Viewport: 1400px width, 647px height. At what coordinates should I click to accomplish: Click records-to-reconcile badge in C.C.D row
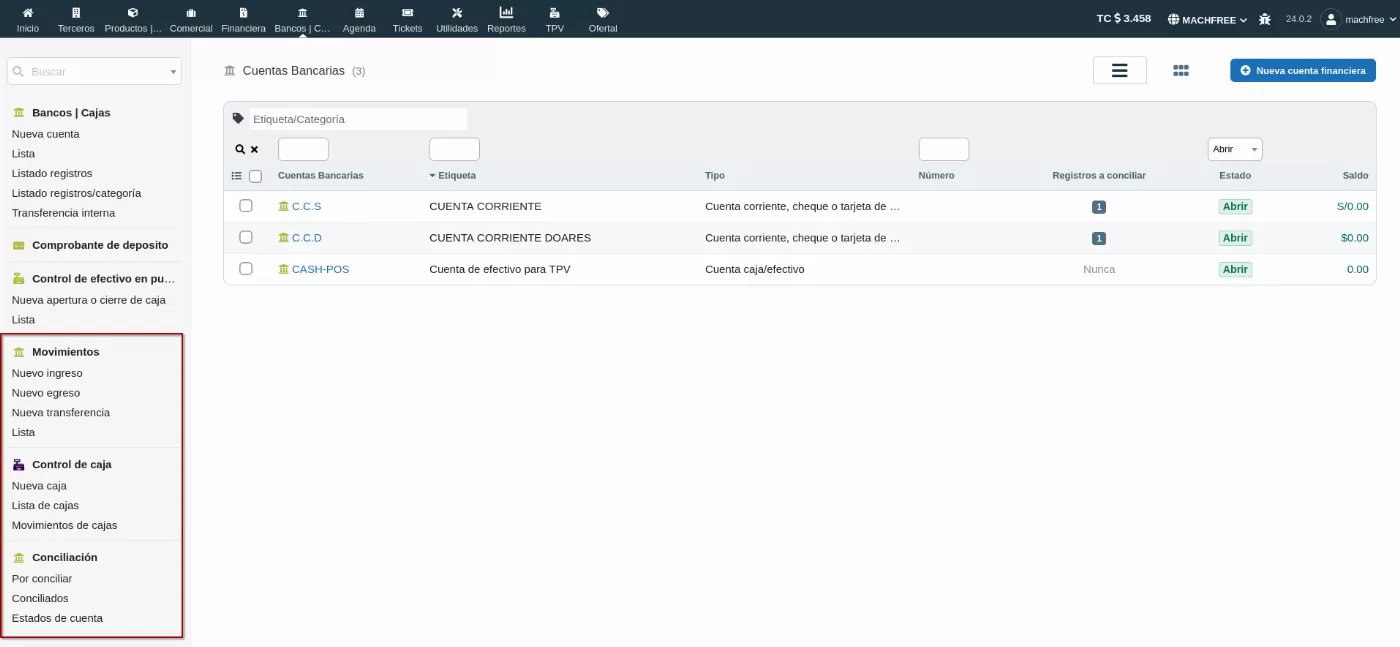(x=1099, y=238)
